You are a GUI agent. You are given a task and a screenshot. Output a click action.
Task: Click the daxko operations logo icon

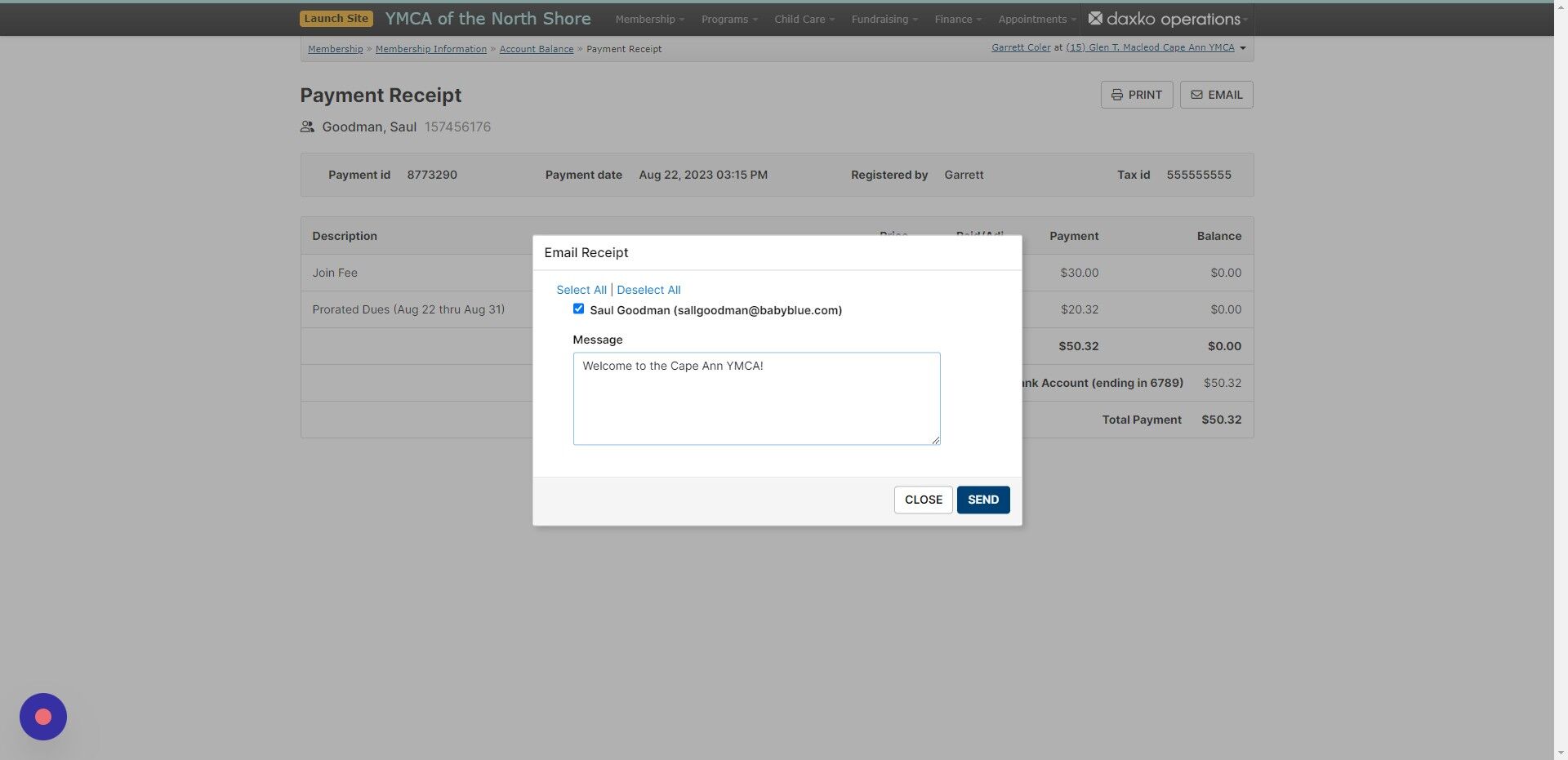pos(1095,18)
